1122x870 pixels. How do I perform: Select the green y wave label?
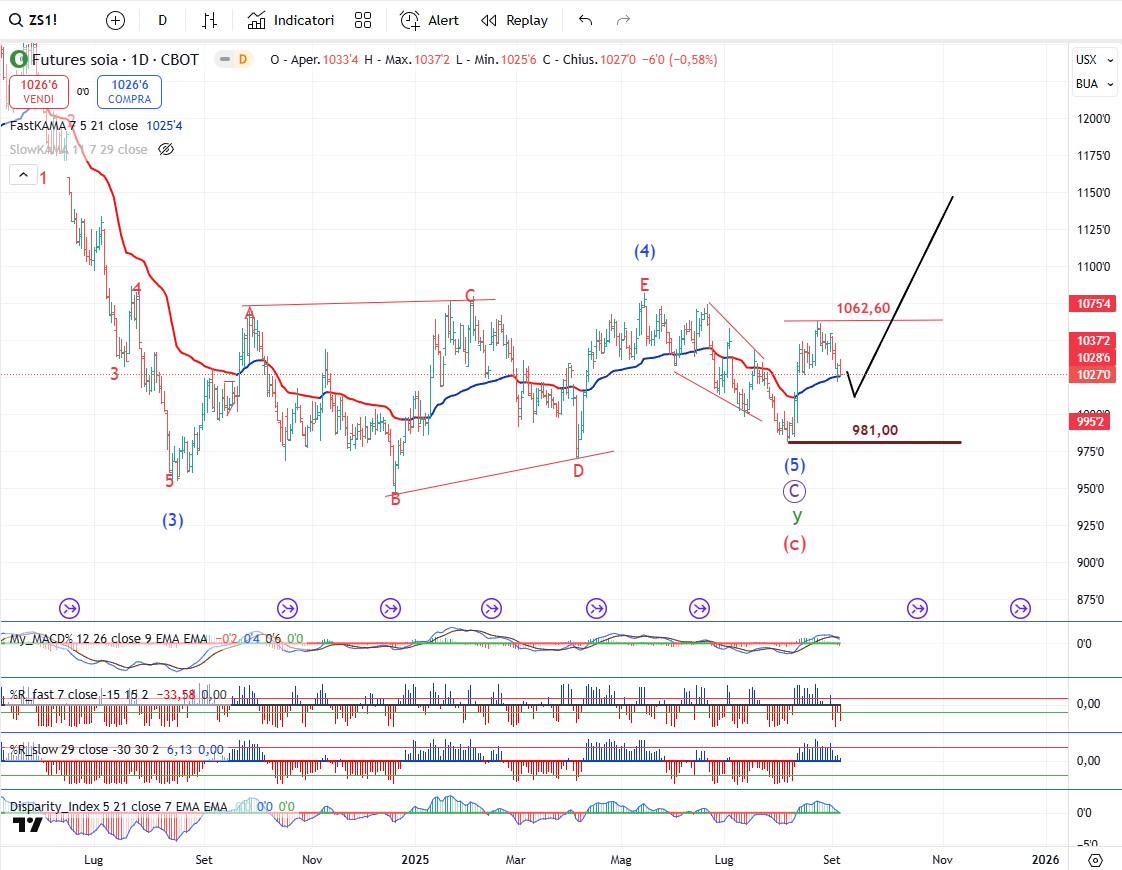point(797,516)
